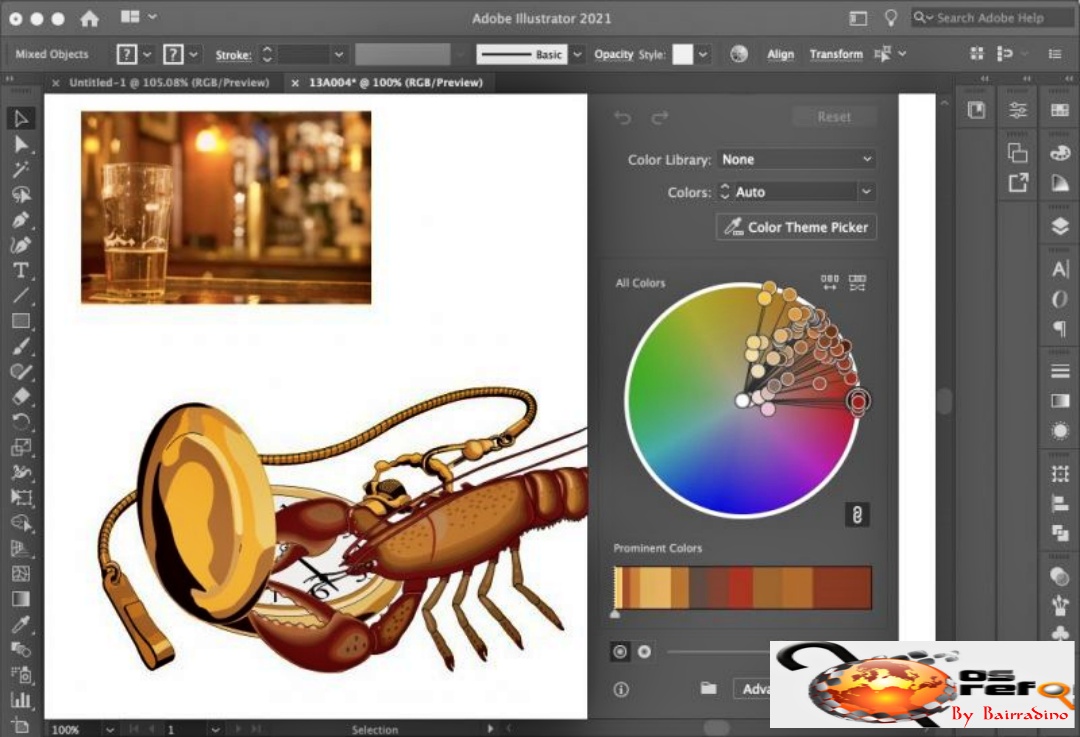Open the Align panel link
This screenshot has width=1080, height=737.
780,54
